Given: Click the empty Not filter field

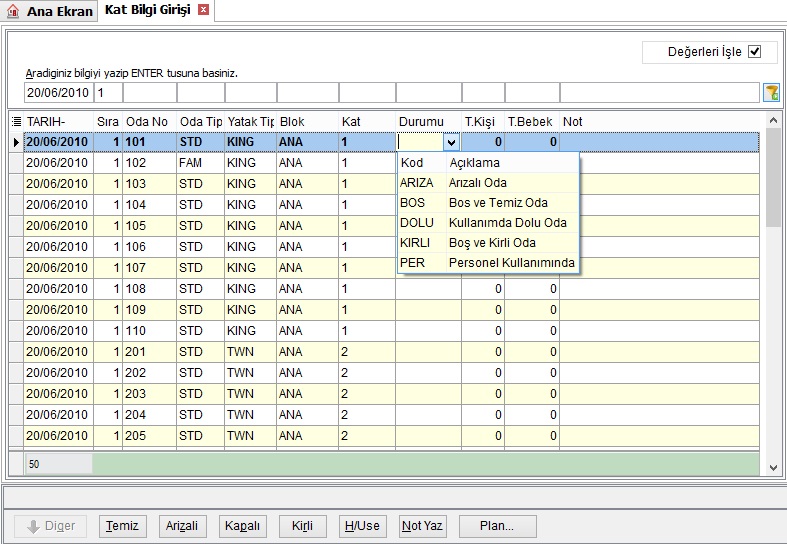Looking at the screenshot, I should pyautogui.click(x=660, y=93).
